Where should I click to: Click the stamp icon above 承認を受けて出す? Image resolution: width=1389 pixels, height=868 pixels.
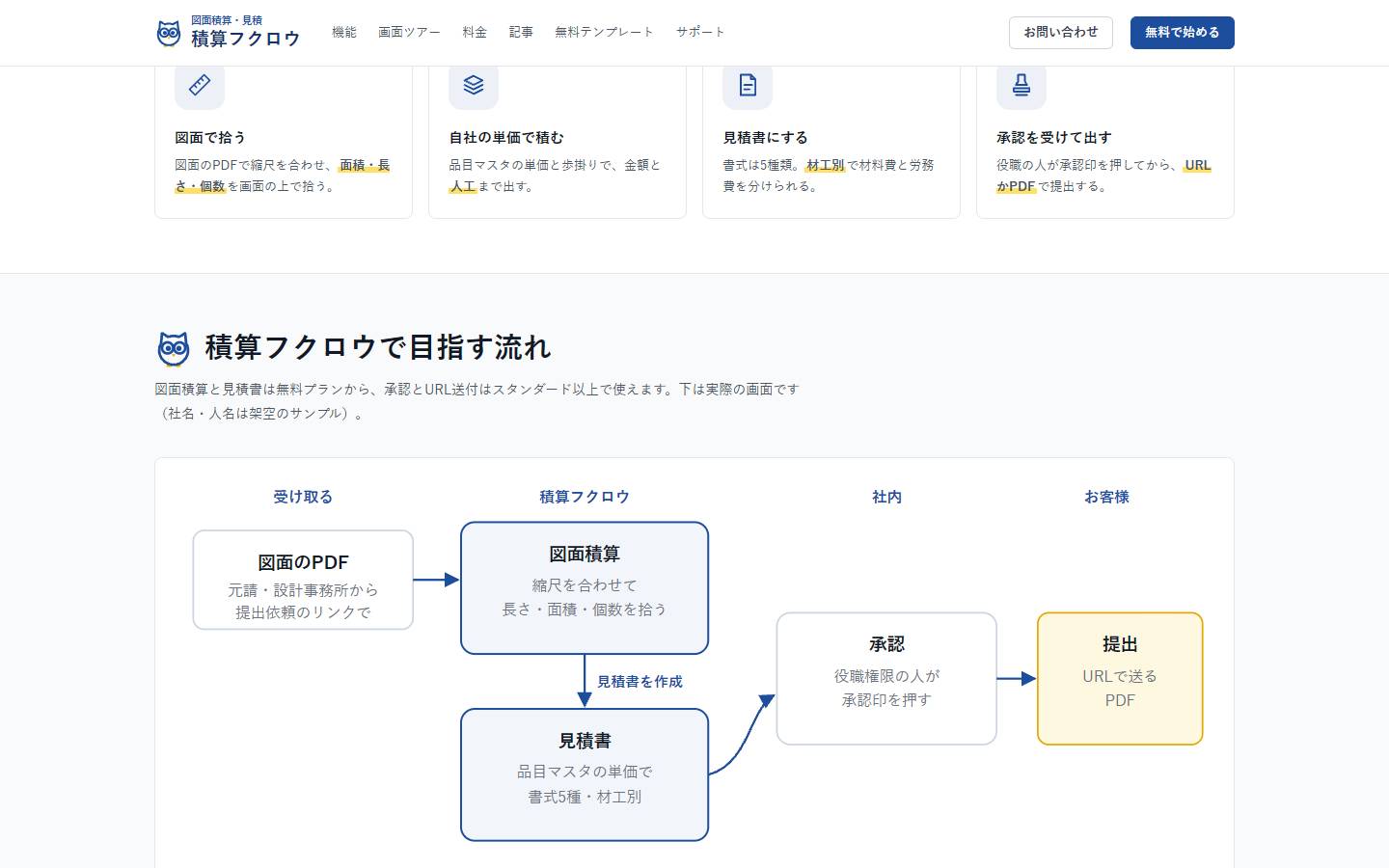click(1021, 85)
